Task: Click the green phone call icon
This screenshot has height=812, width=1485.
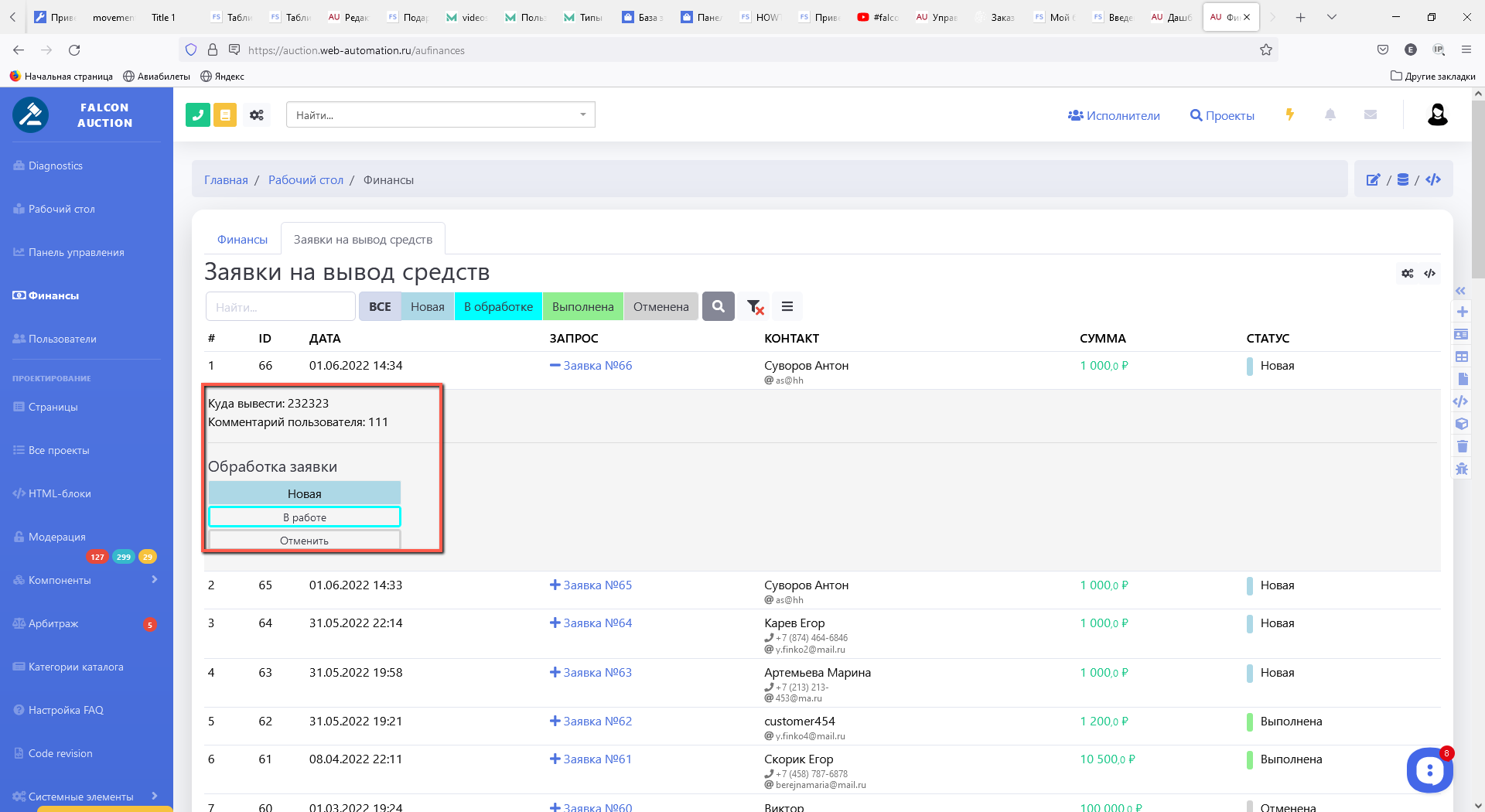Action: click(x=198, y=115)
